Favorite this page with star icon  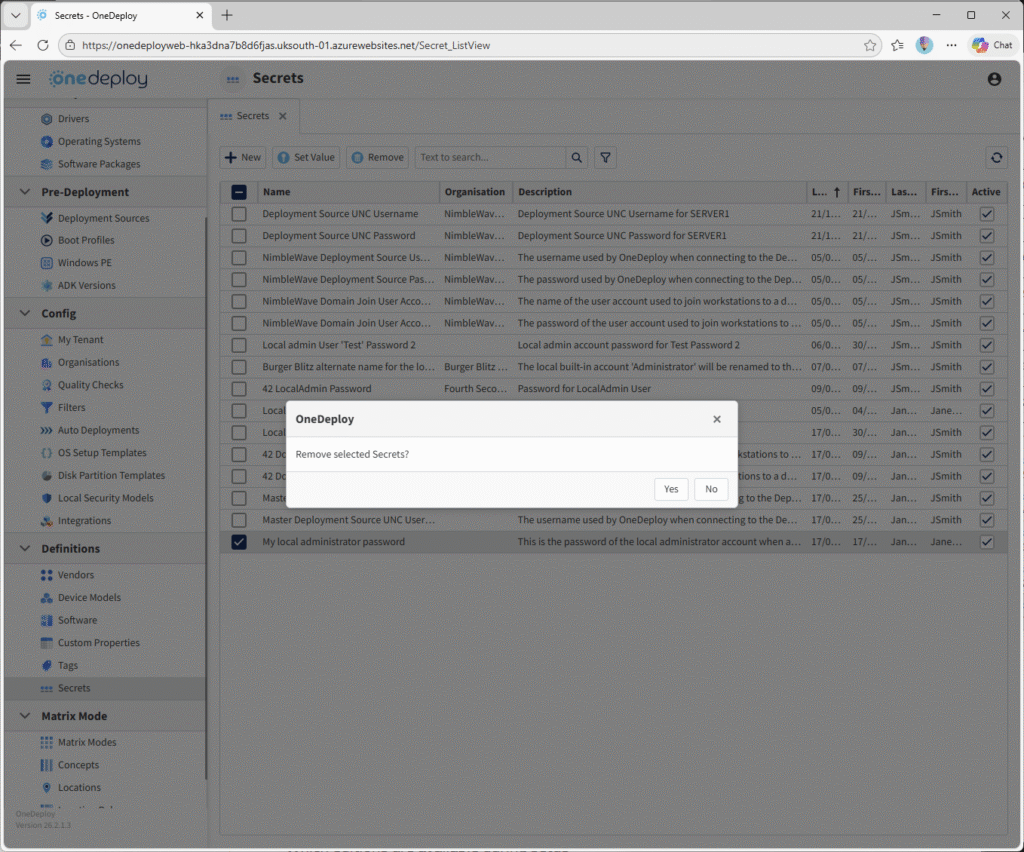coord(870,45)
